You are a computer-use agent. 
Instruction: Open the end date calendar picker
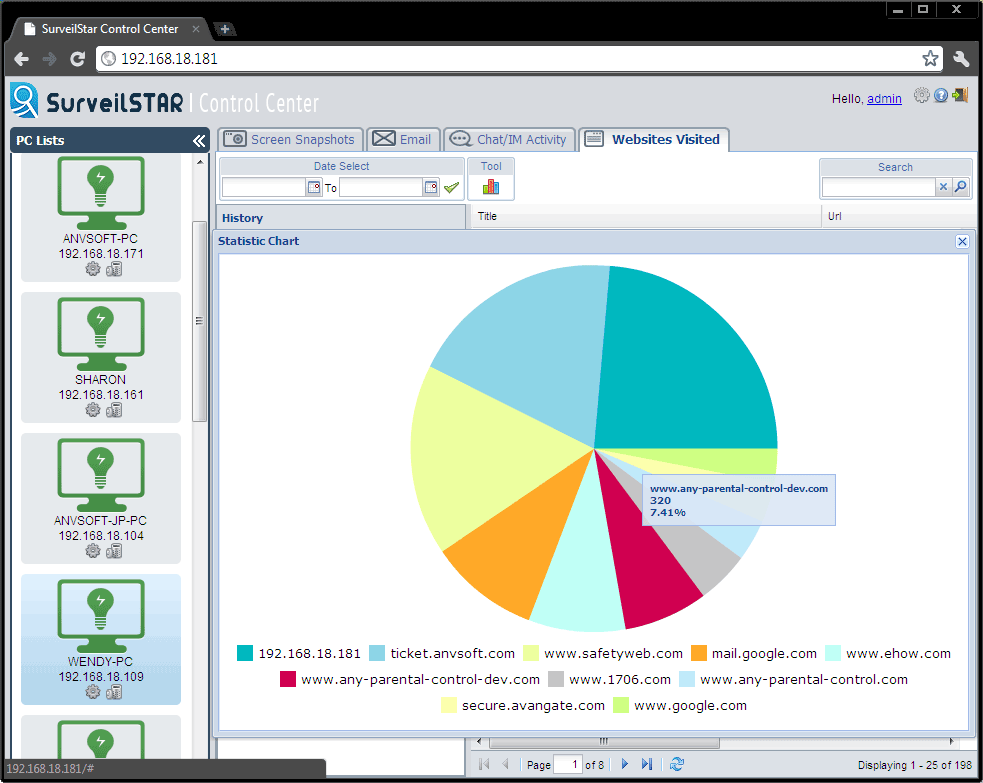[431, 187]
